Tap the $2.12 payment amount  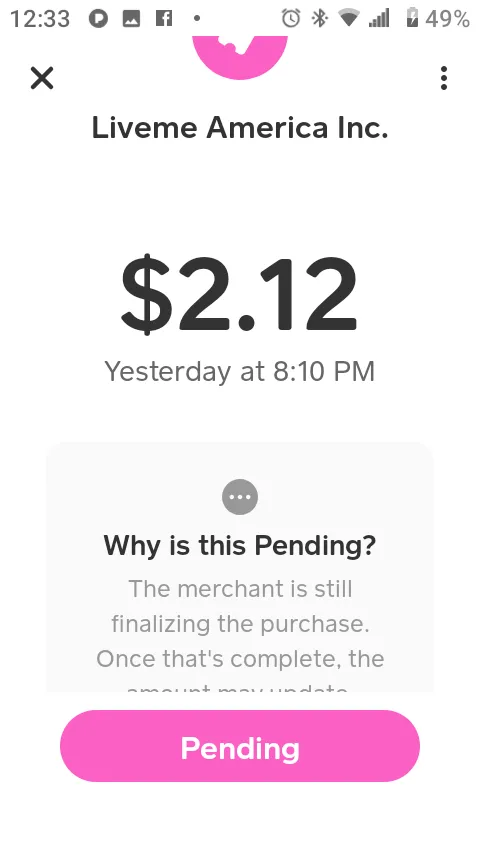click(239, 294)
